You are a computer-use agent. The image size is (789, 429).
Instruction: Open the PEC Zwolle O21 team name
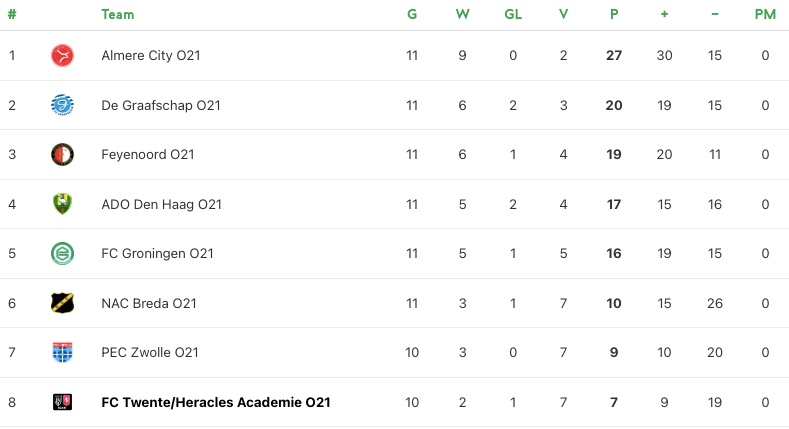coord(149,353)
